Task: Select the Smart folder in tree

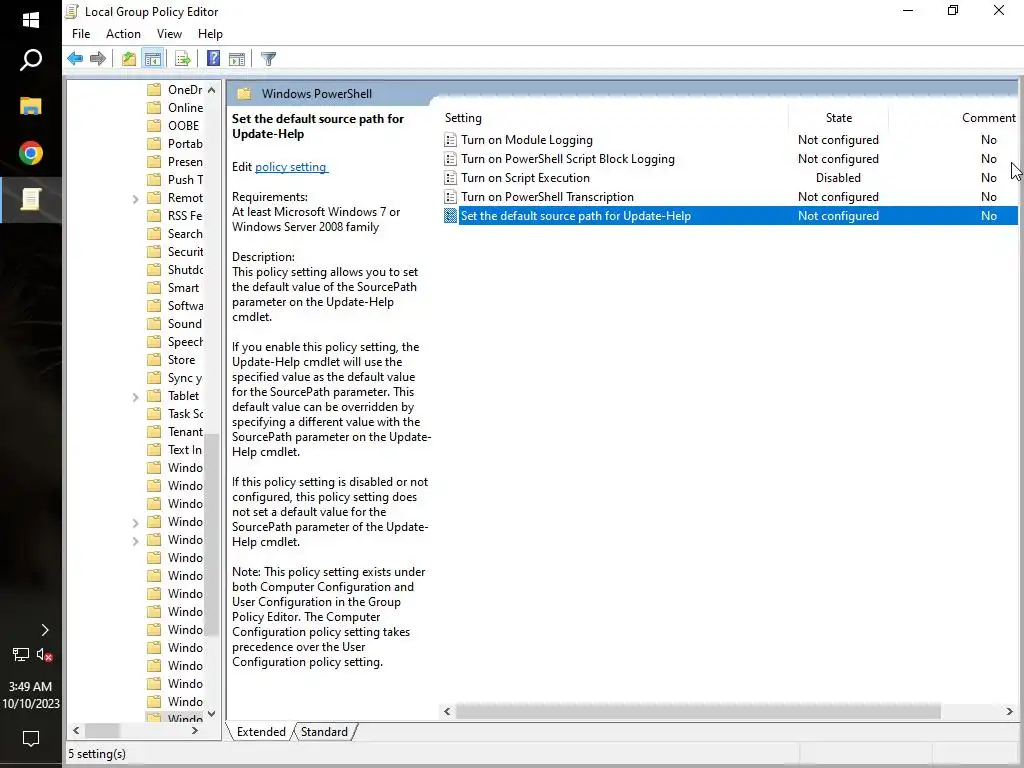Action: pos(183,288)
